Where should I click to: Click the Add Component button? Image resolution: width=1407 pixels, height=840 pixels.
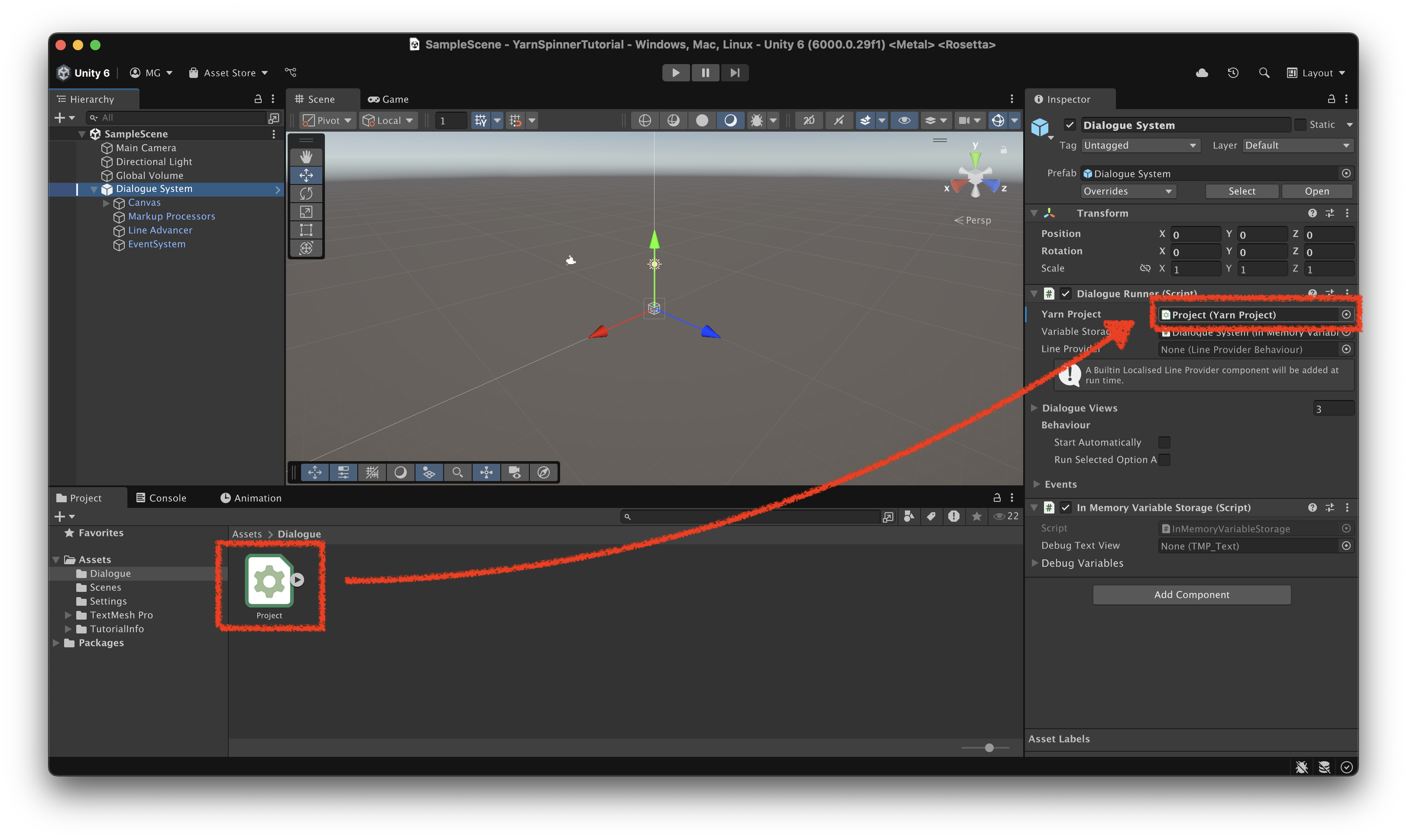tap(1191, 595)
